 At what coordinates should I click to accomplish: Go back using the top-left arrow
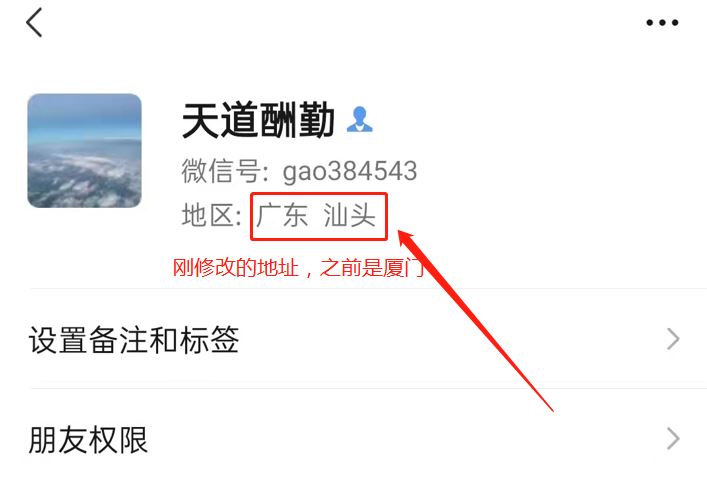[34, 22]
